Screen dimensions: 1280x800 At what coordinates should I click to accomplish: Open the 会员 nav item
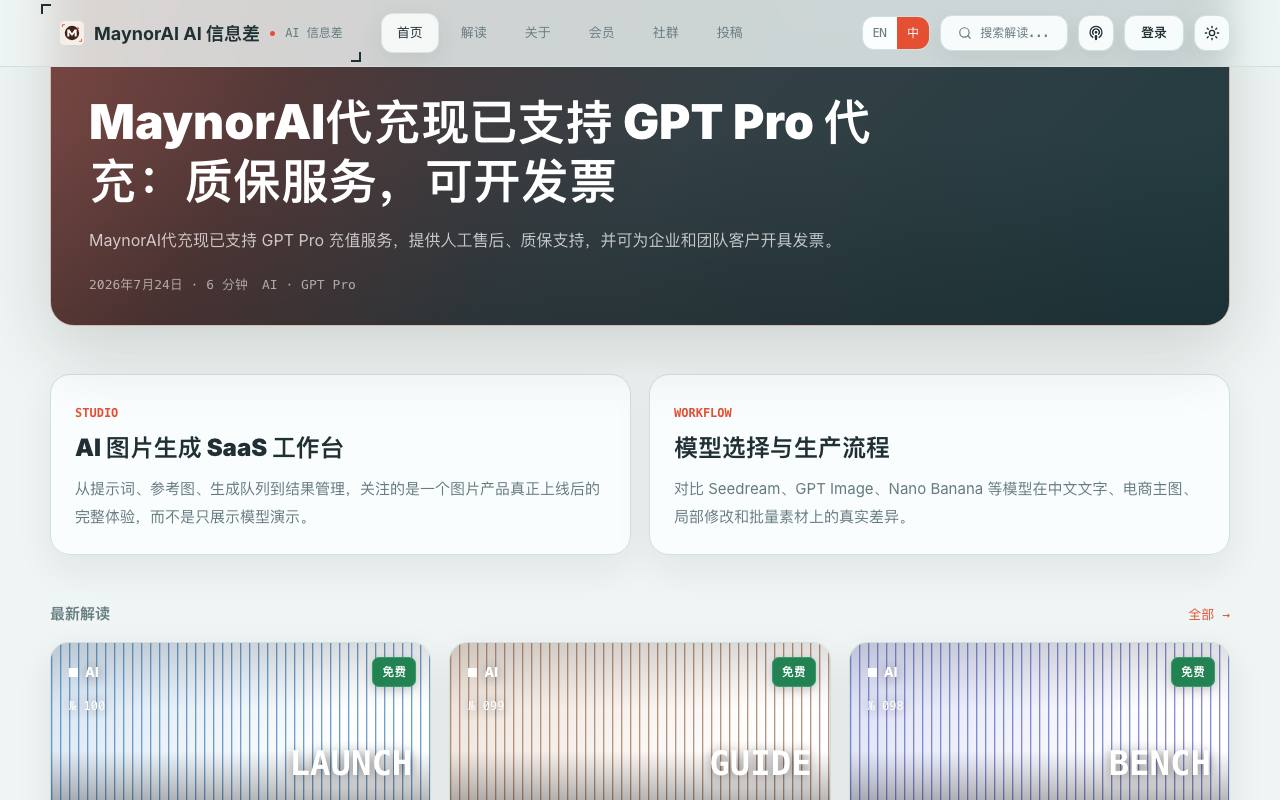(602, 33)
